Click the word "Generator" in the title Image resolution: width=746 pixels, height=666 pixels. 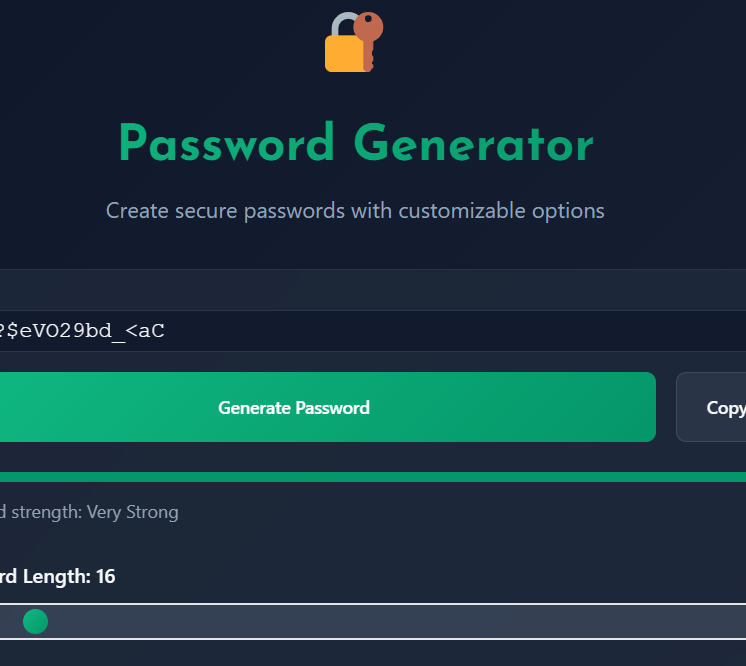pyautogui.click(x=476, y=145)
